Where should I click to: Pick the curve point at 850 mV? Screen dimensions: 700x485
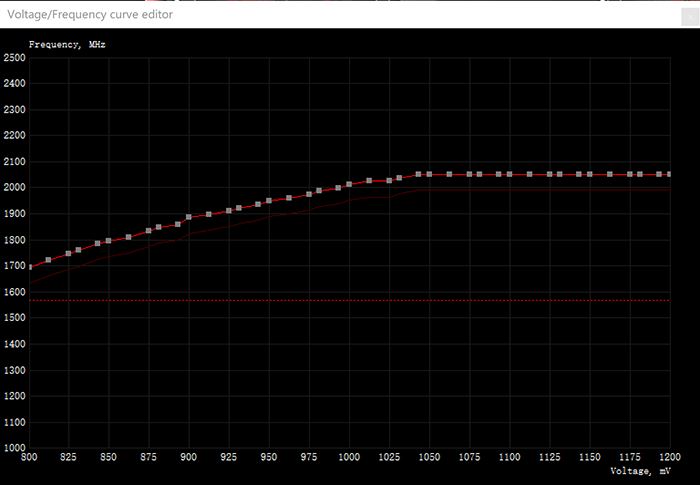108,241
